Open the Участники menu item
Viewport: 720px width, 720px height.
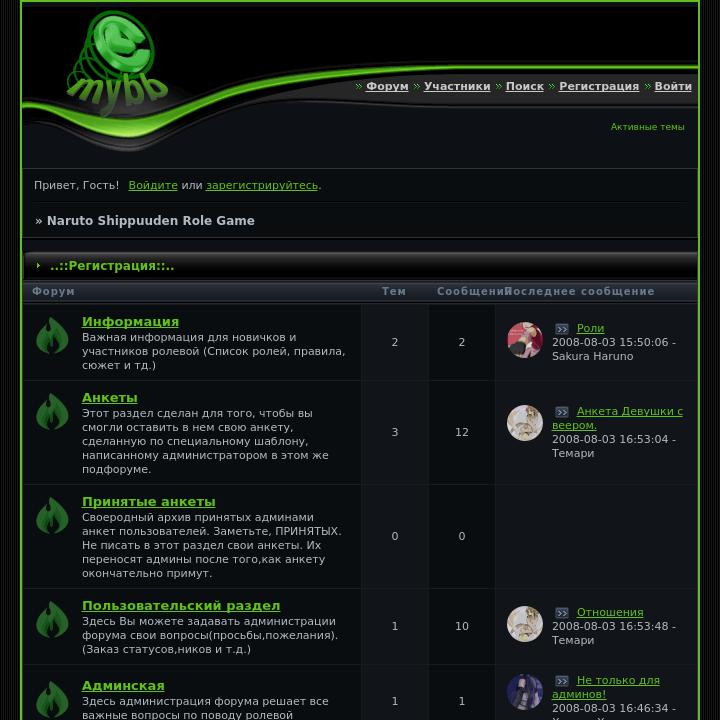457,86
